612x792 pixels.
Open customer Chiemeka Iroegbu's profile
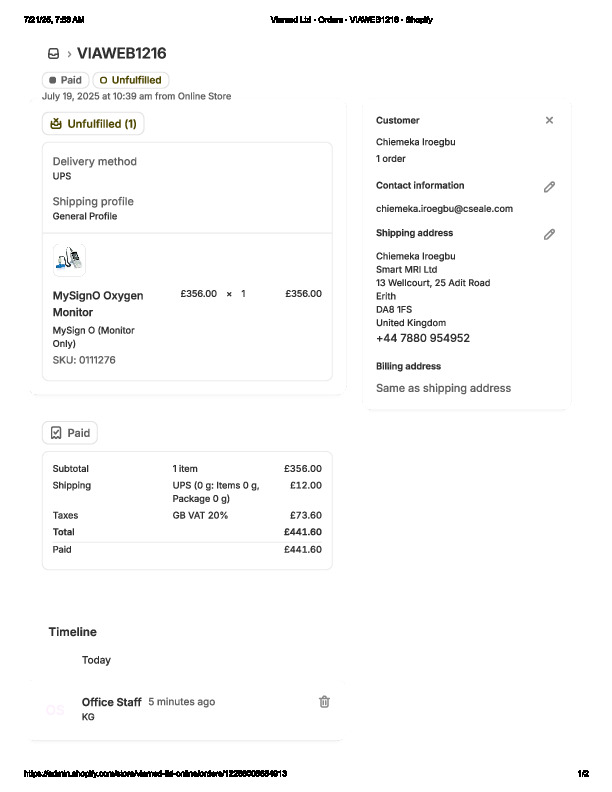pos(415,143)
